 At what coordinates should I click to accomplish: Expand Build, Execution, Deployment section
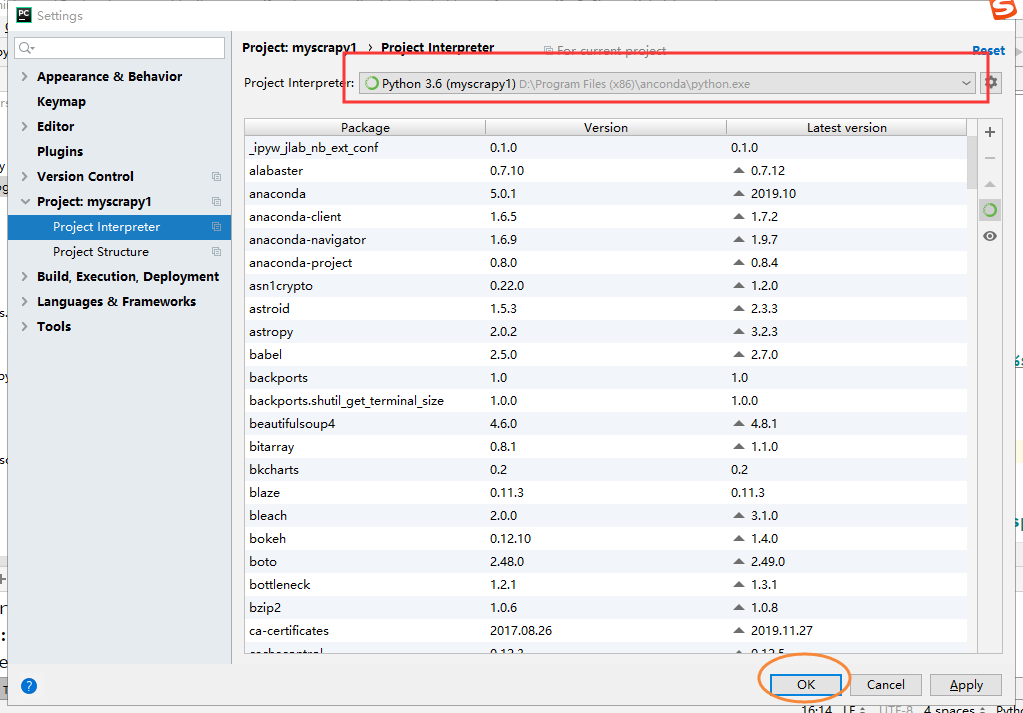click(x=25, y=277)
